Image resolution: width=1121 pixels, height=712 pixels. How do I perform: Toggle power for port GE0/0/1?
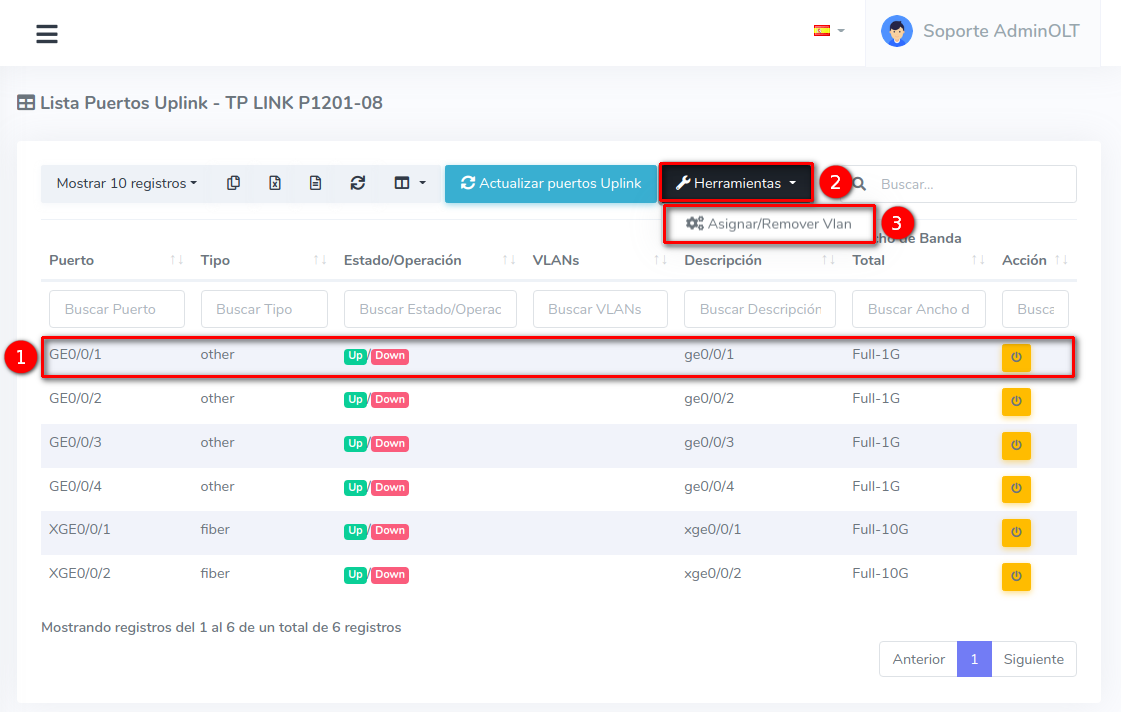tap(1016, 357)
